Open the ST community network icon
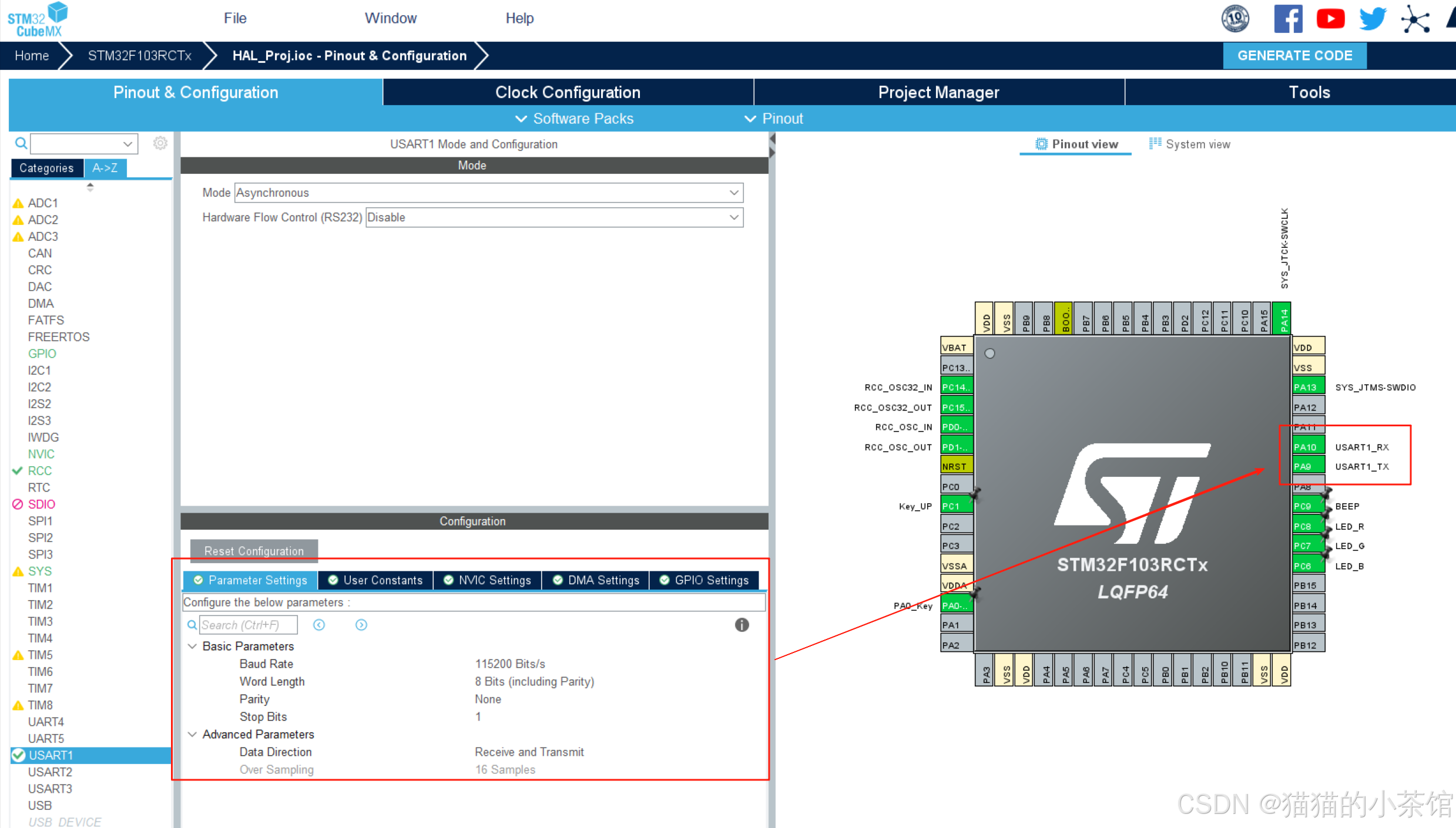The width and height of the screenshot is (1456, 828). click(1415, 19)
